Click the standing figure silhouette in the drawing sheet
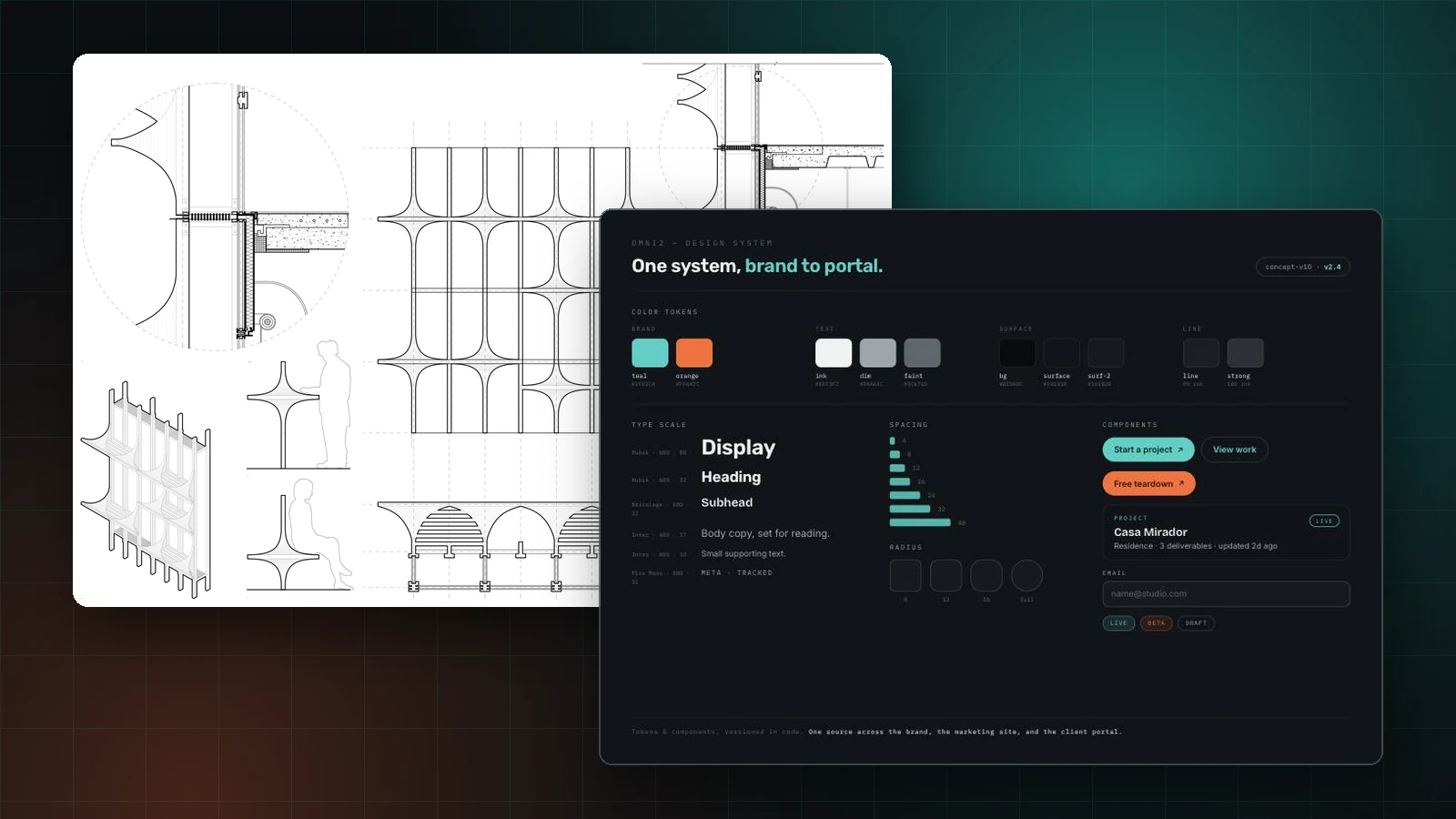This screenshot has height=819, width=1456. click(x=333, y=403)
